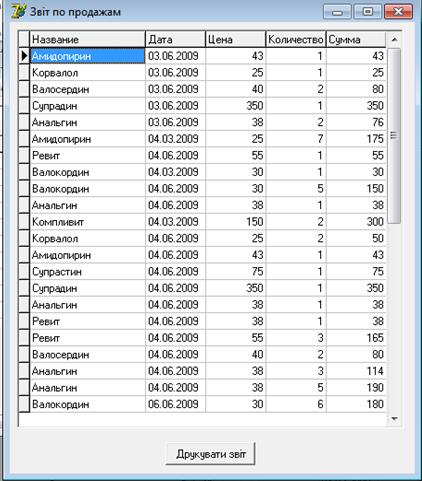Select Корвалол in the 03.06.2009 row
This screenshot has width=422, height=481.
88,72
